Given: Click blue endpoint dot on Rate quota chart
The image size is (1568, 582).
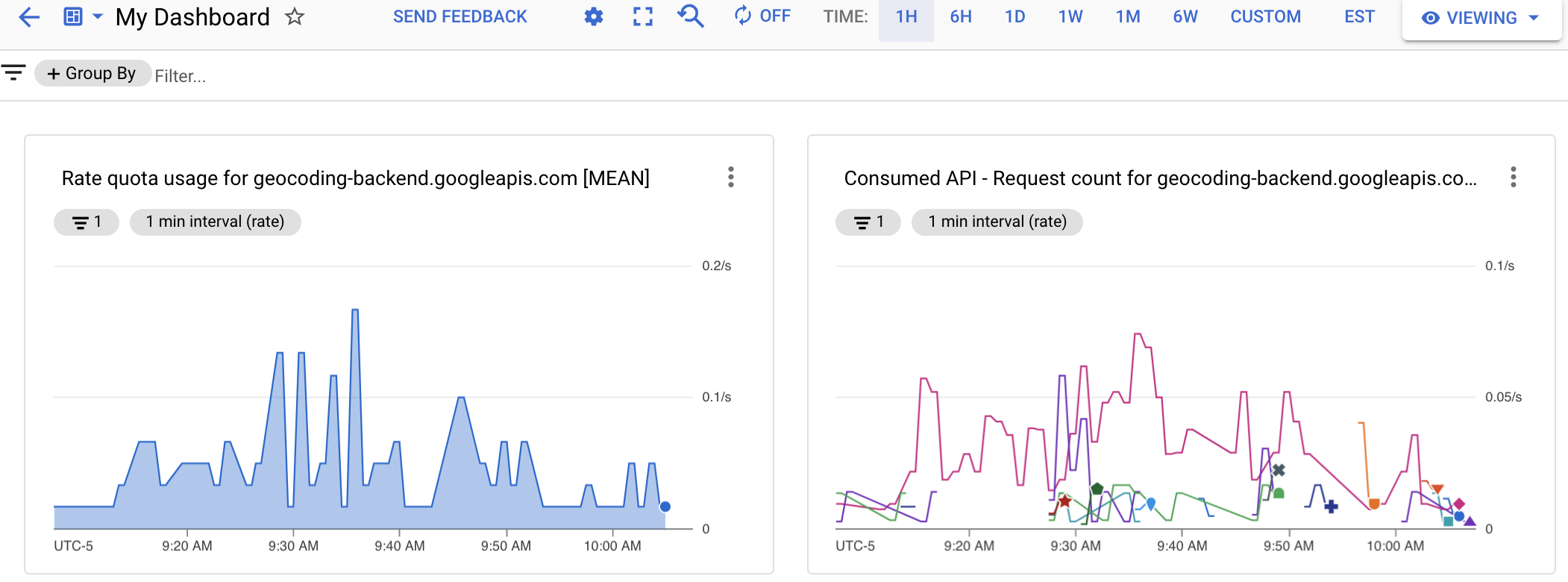Looking at the screenshot, I should click(x=665, y=507).
